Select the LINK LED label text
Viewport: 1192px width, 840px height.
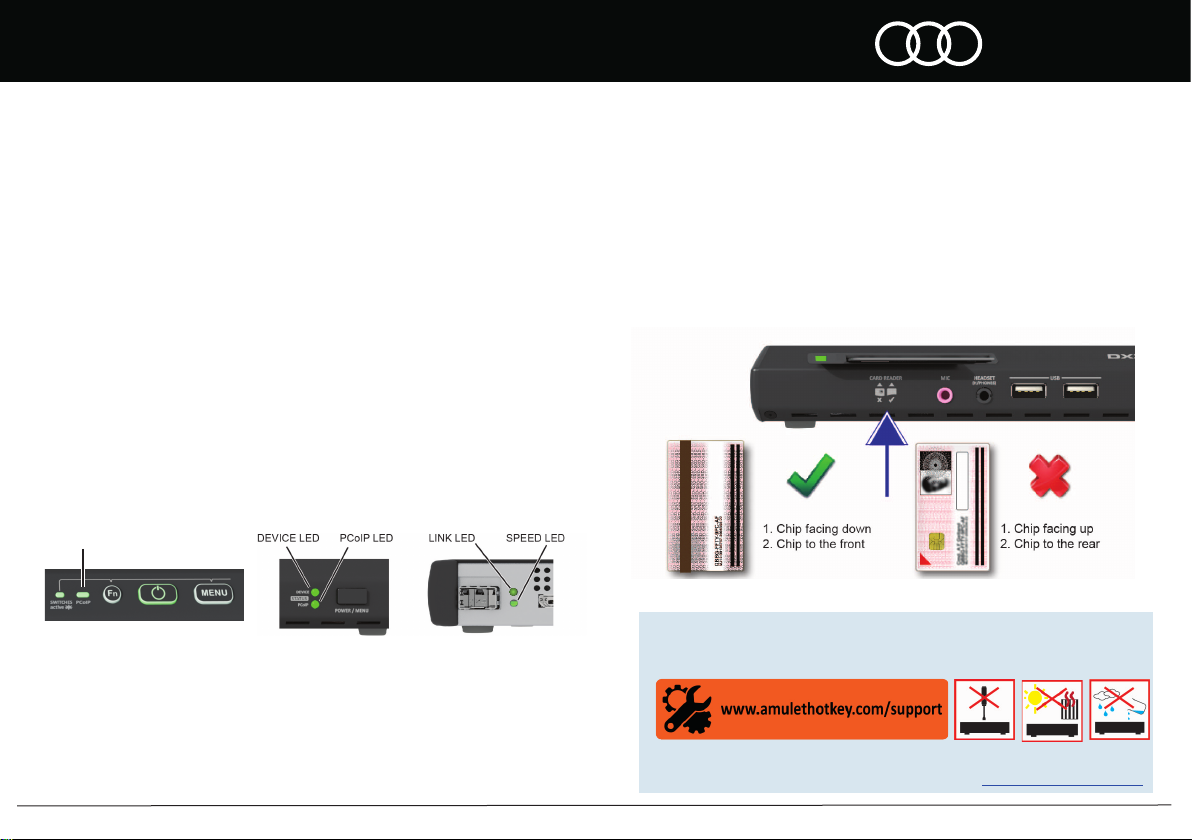click(x=452, y=538)
